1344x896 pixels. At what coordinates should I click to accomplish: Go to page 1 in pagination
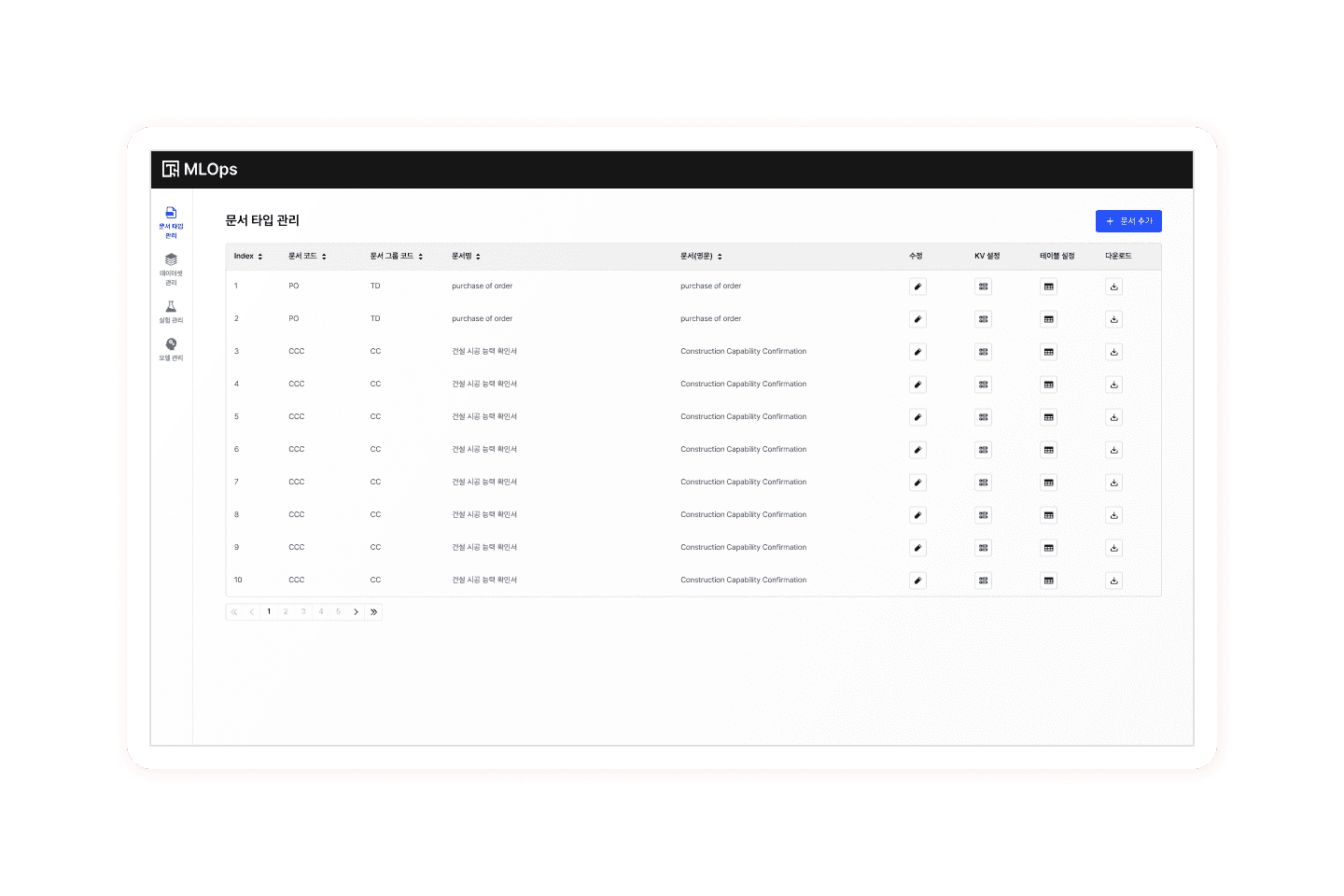(x=269, y=612)
